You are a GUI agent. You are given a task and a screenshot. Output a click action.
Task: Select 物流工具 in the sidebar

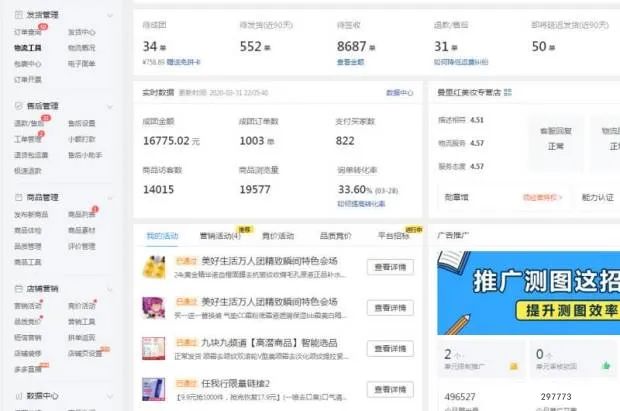28,48
